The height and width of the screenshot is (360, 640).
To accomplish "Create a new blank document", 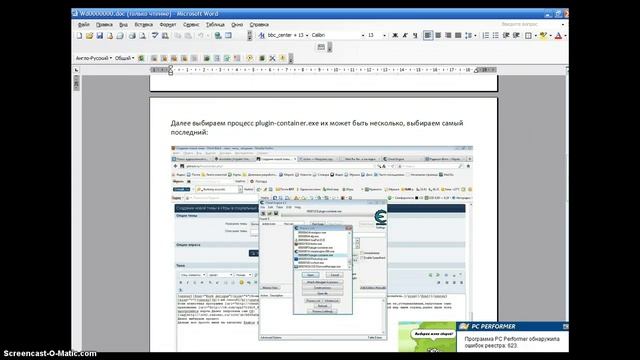I will pos(79,36).
